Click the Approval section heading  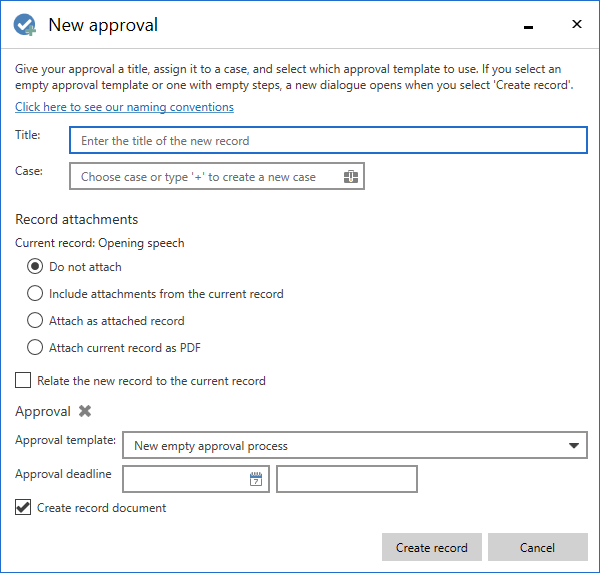click(43, 411)
